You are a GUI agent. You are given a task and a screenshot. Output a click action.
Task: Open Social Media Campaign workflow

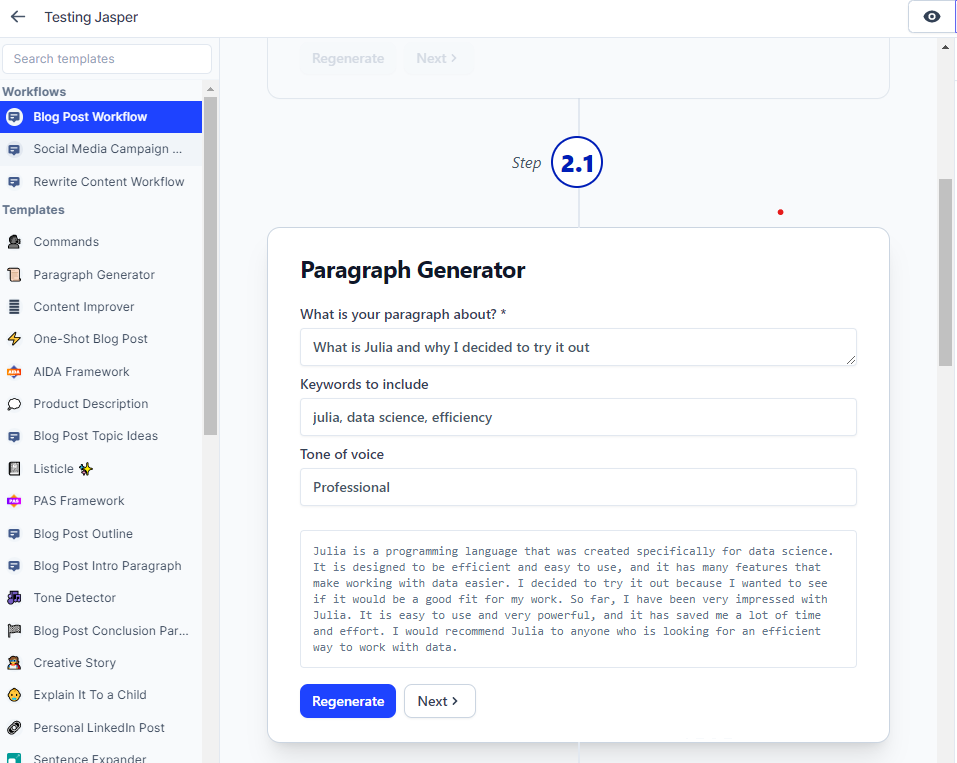coord(101,149)
